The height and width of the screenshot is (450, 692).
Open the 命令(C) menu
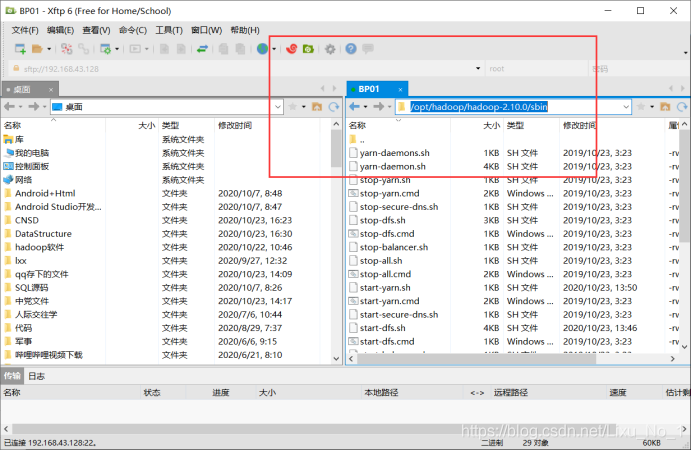click(133, 30)
